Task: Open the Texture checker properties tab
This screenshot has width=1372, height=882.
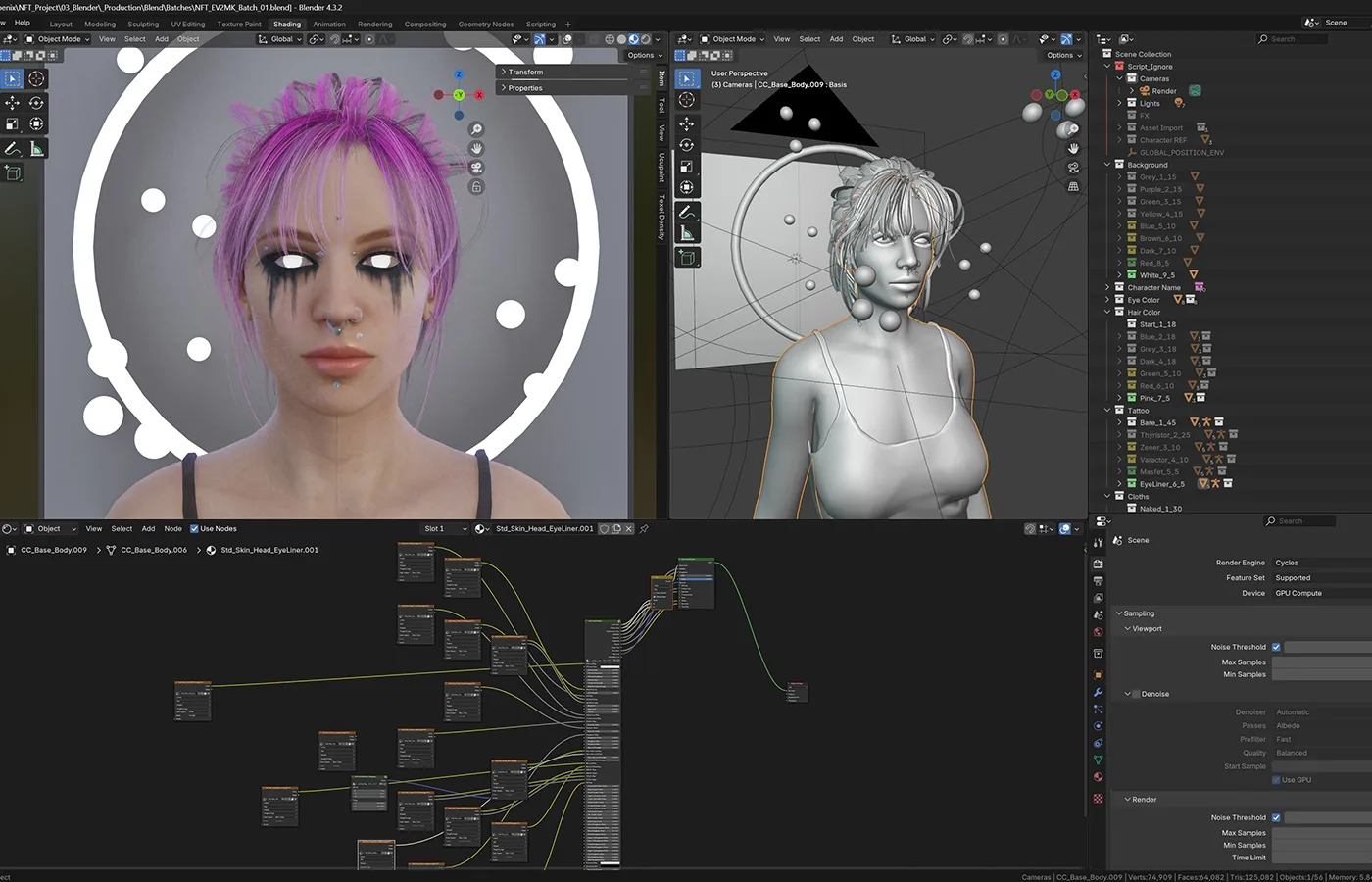Action: click(x=1098, y=799)
